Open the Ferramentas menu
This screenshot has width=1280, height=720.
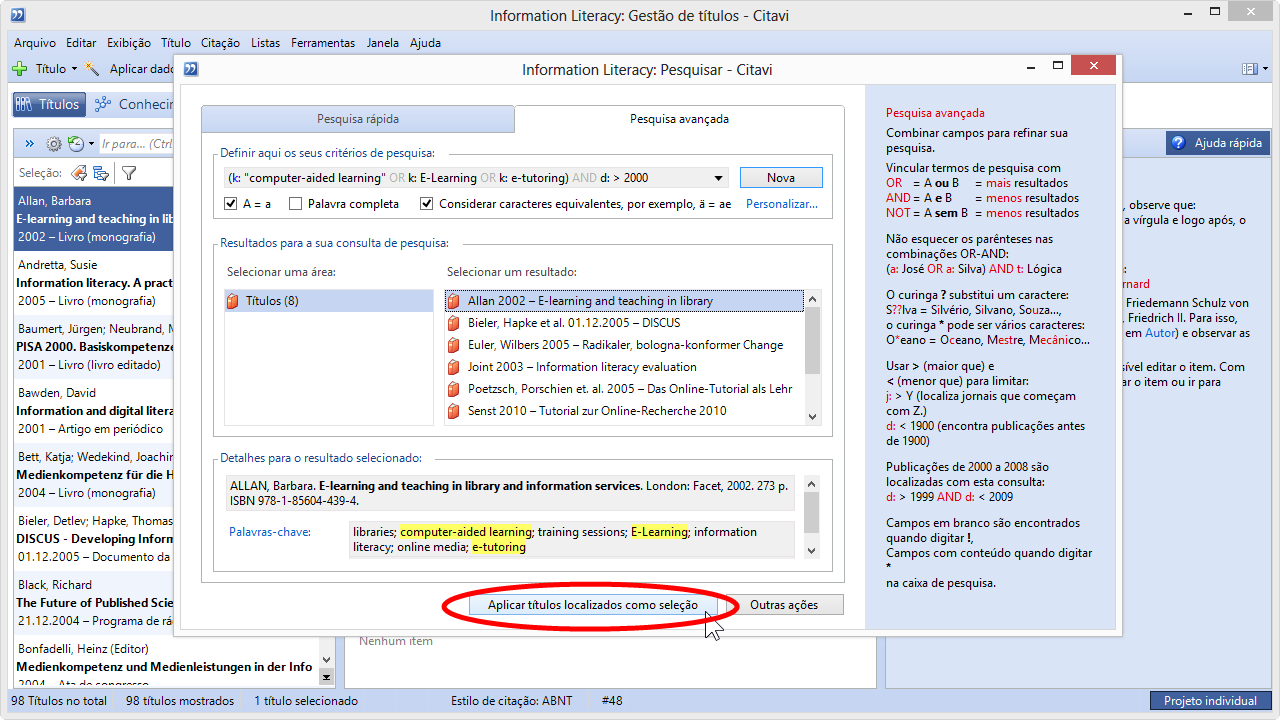pos(323,43)
